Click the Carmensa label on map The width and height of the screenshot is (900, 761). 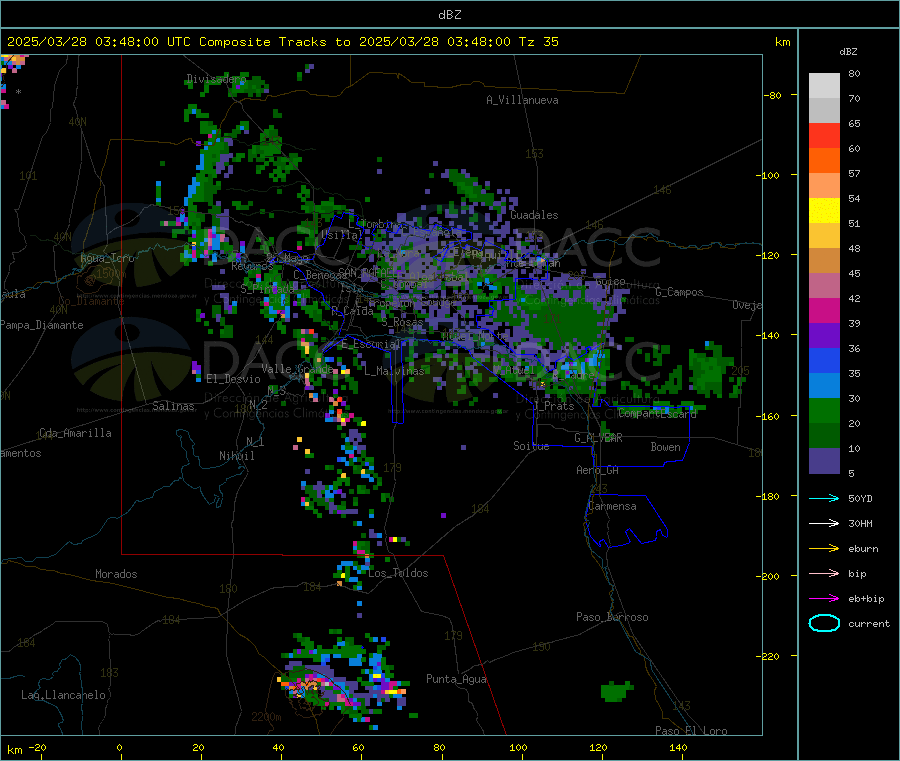coord(612,506)
